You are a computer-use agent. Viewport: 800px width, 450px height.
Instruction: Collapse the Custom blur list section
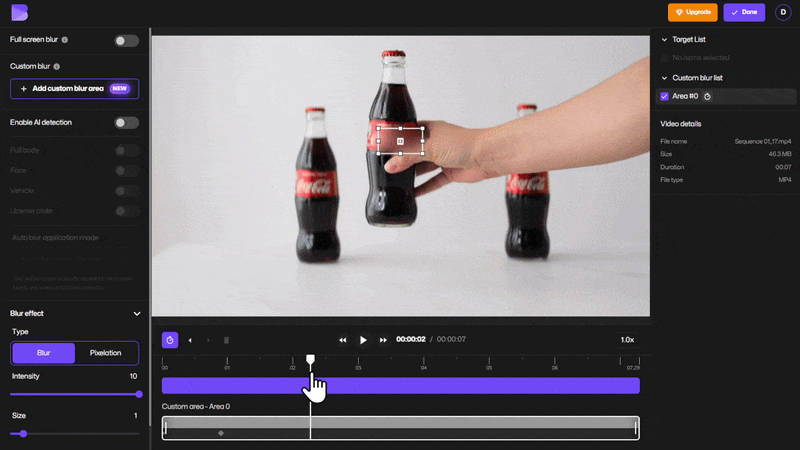[664, 77]
